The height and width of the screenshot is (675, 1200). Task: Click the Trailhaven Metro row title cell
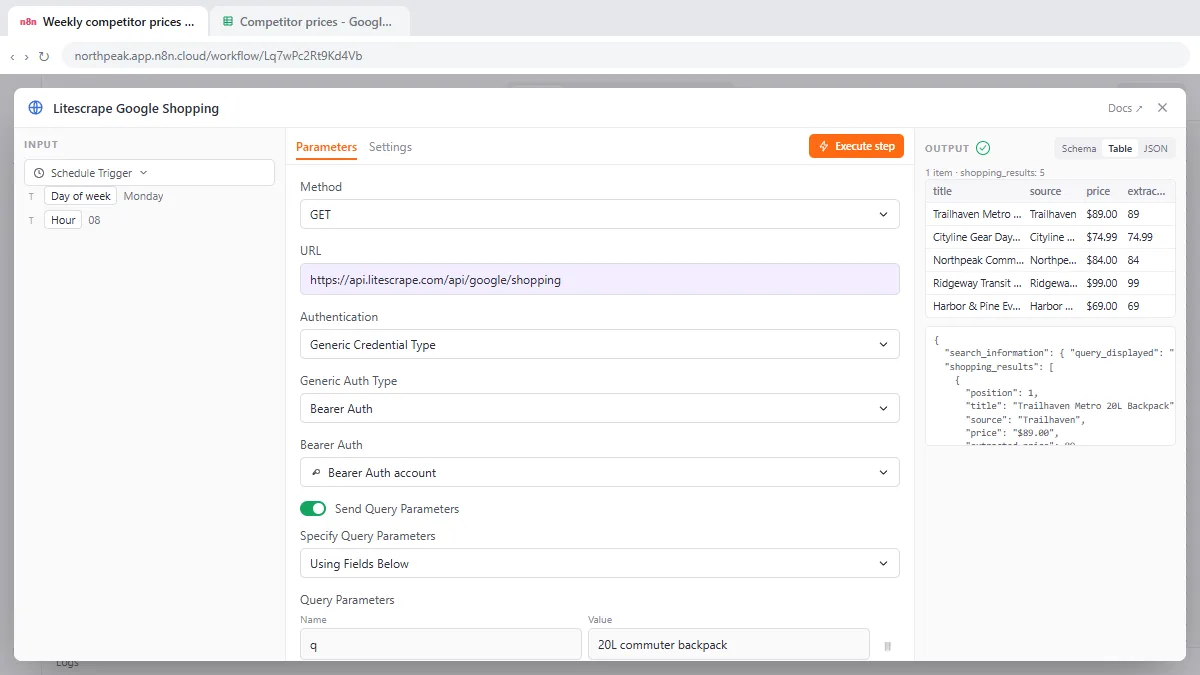click(975, 214)
